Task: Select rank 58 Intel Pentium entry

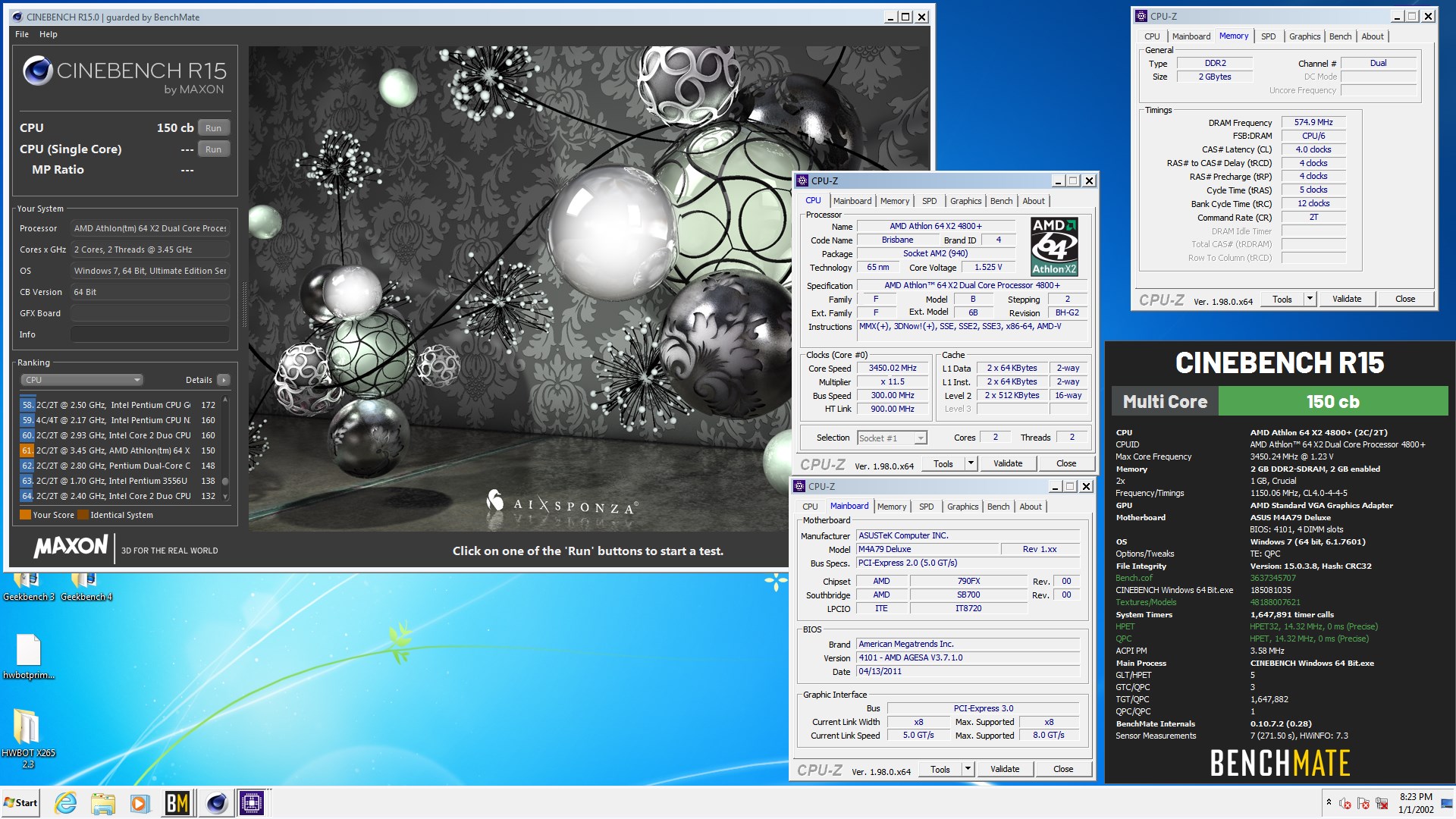Action: click(119, 405)
